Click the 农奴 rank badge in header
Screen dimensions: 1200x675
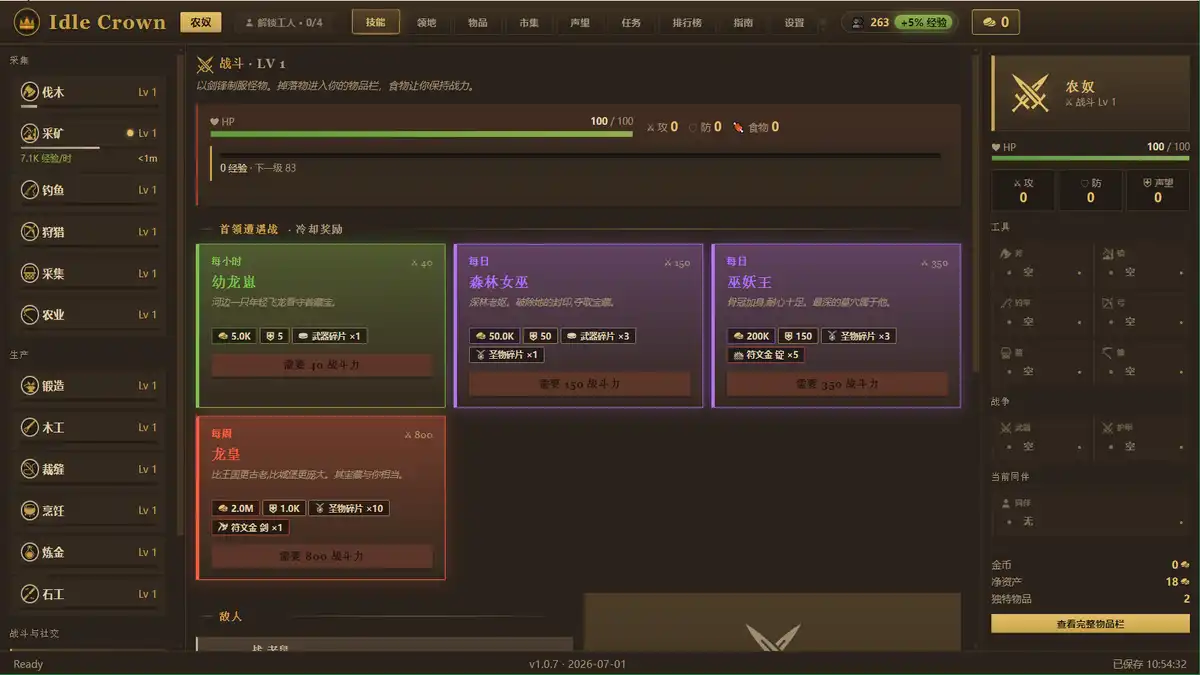coord(201,22)
